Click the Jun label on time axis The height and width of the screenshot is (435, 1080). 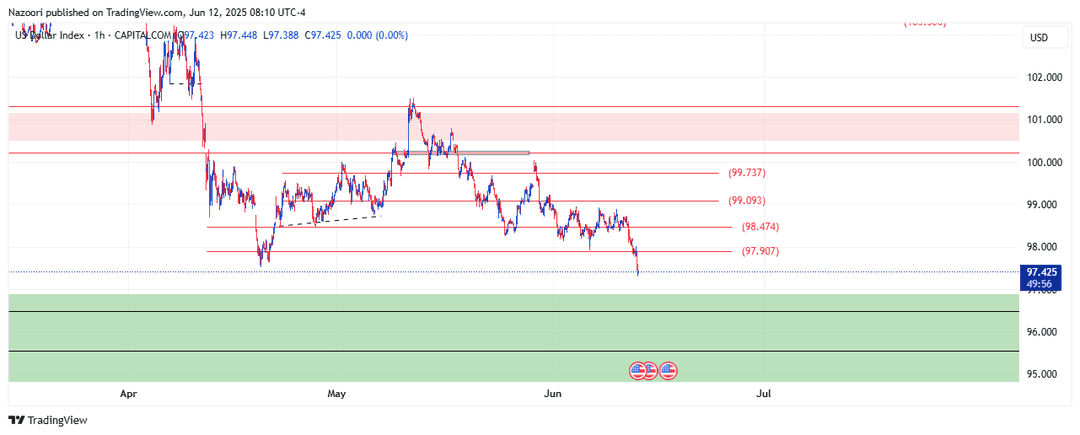coord(552,394)
